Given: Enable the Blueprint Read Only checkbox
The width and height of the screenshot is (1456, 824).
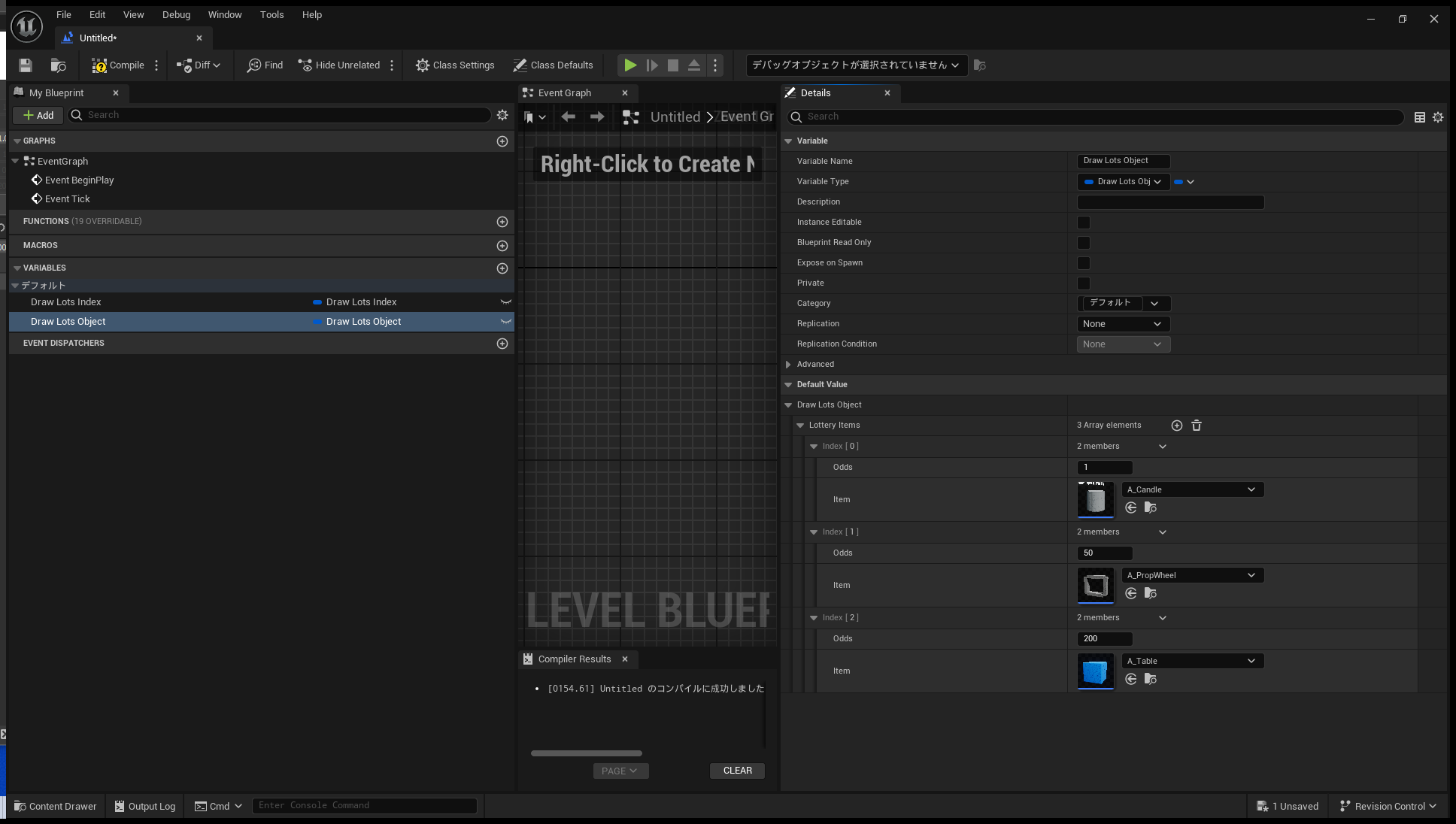Looking at the screenshot, I should pos(1084,243).
